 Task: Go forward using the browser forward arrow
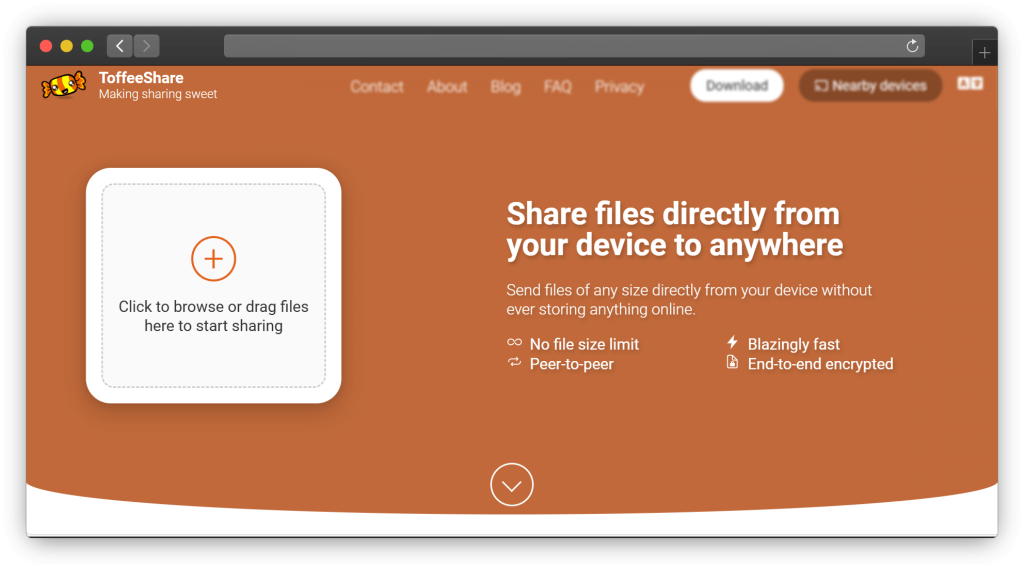click(146, 46)
